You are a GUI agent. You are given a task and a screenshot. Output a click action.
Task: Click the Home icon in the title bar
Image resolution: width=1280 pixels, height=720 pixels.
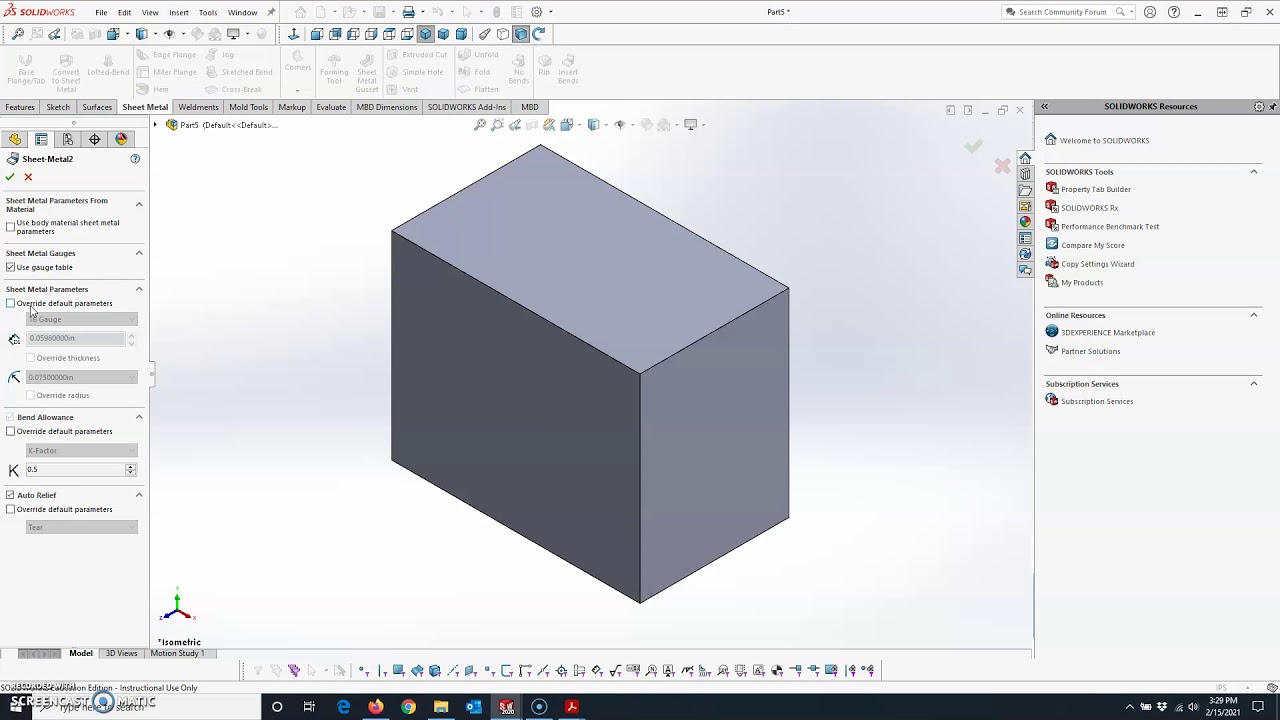300,12
